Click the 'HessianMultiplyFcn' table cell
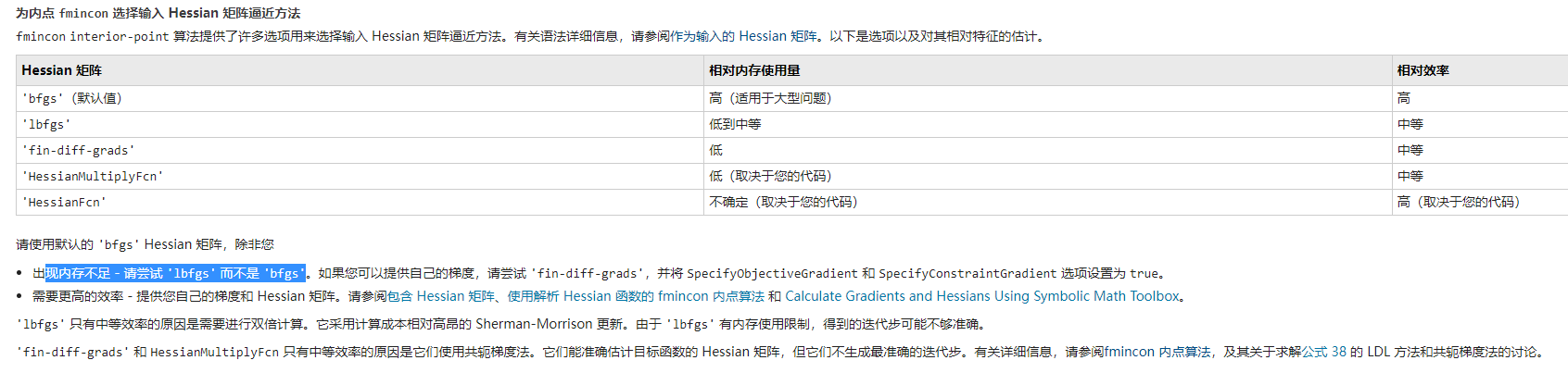1568x373 pixels. (93, 176)
